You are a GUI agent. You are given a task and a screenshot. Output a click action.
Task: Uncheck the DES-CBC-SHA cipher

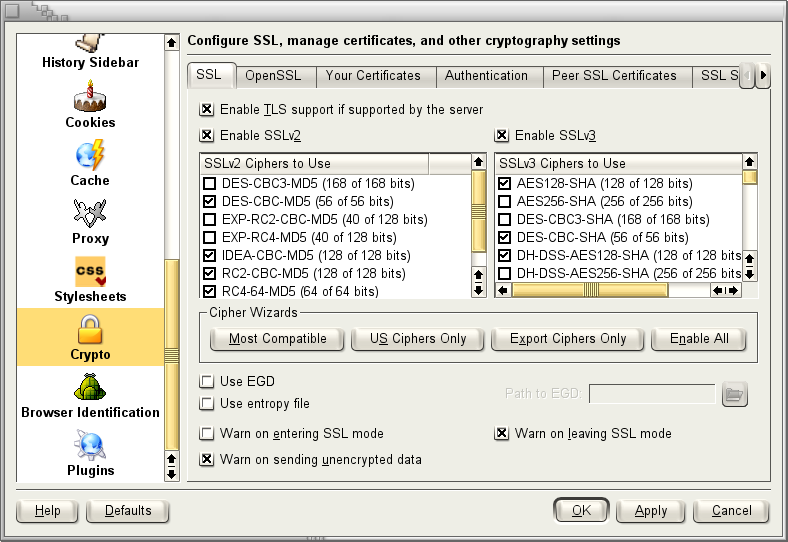[x=504, y=237]
